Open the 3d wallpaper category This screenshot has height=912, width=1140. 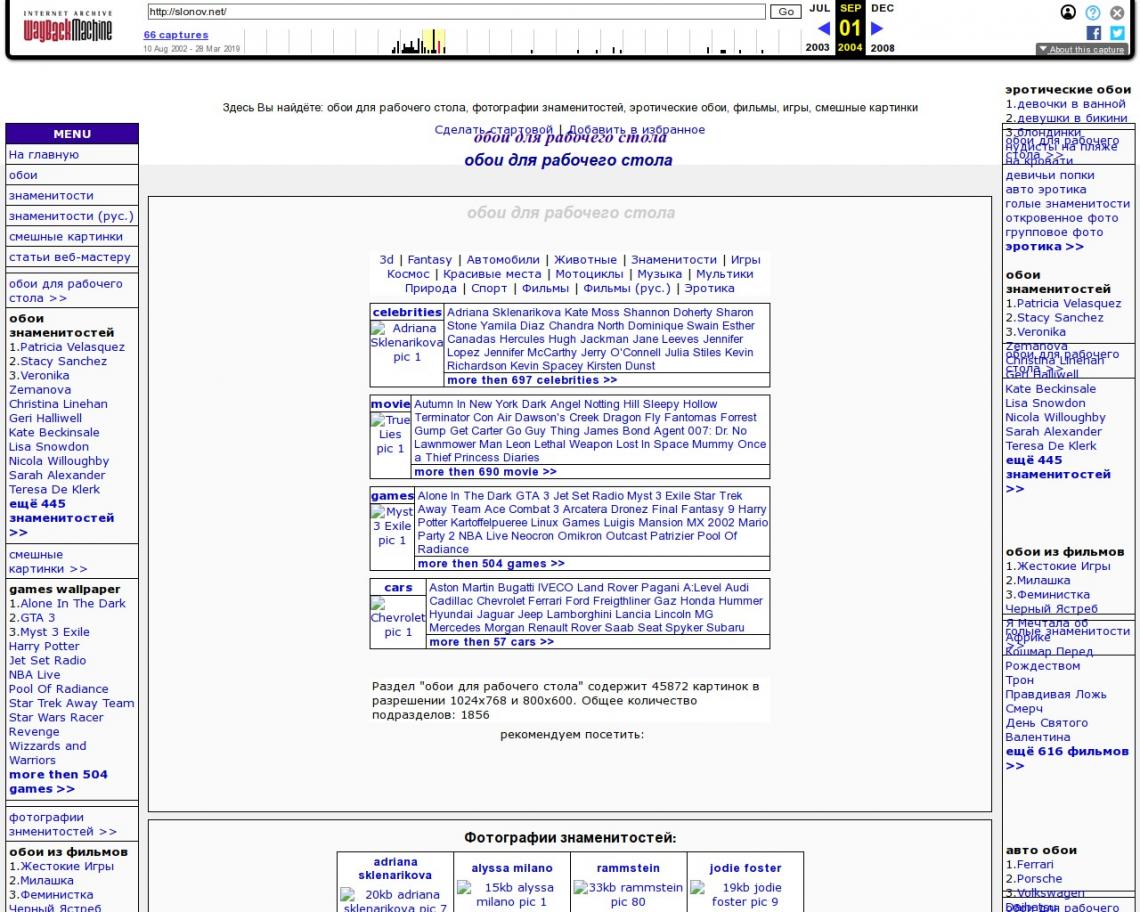tap(386, 260)
